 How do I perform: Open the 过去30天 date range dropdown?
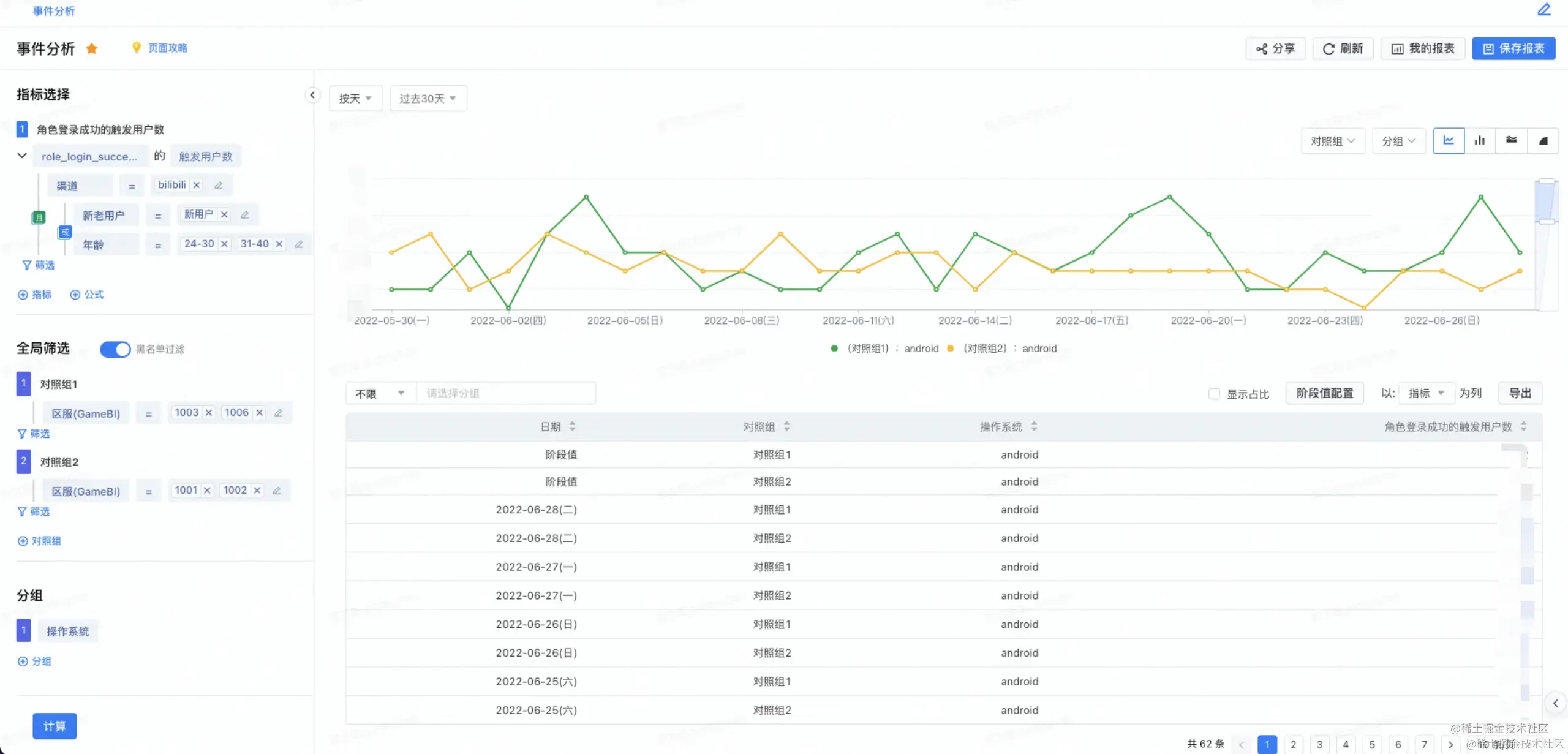point(428,99)
